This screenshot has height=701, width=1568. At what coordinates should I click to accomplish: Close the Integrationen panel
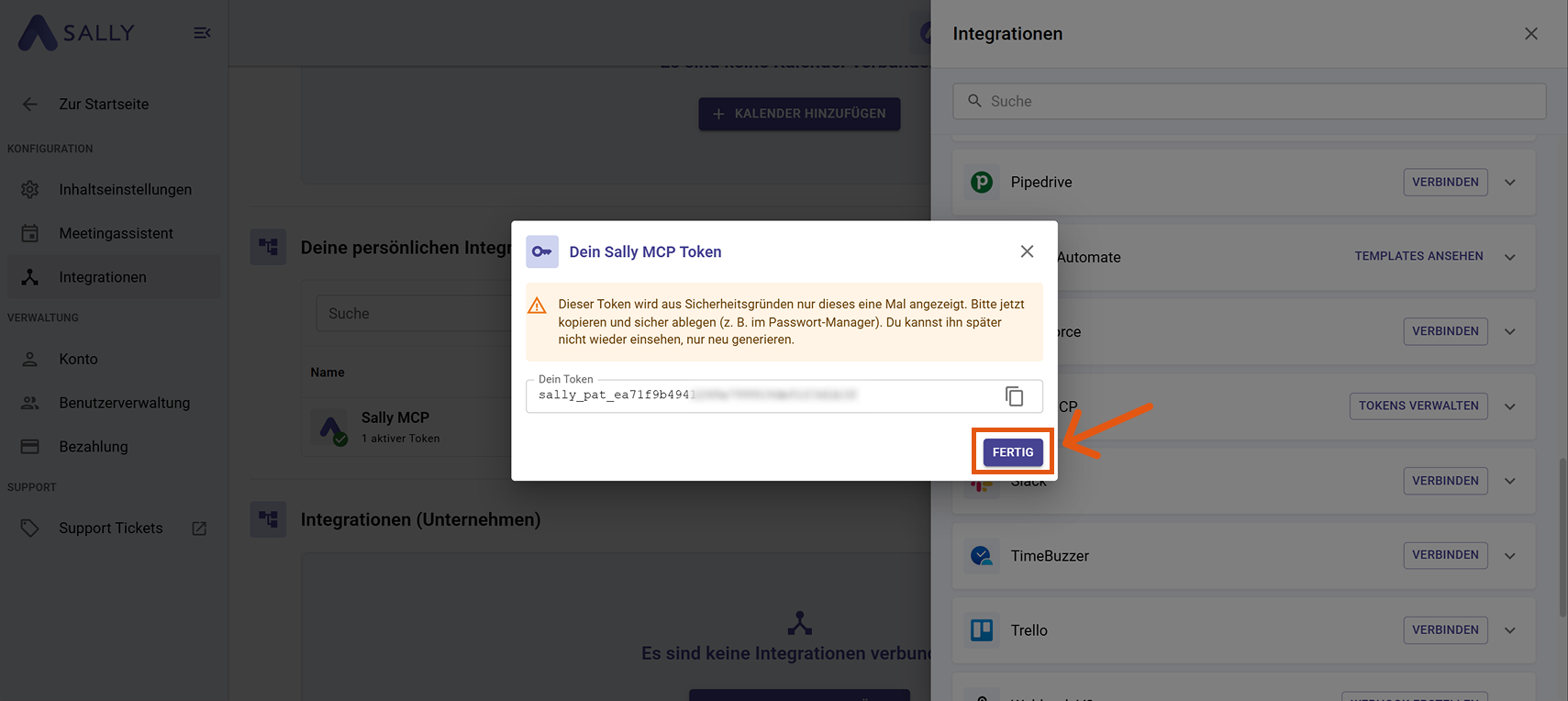pos(1530,34)
